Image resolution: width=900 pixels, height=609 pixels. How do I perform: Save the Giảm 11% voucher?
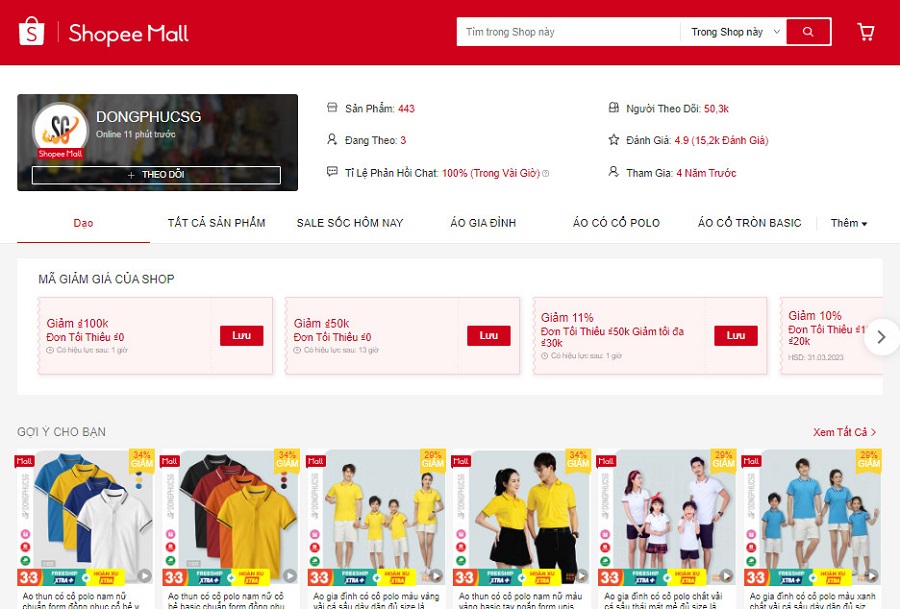[735, 336]
